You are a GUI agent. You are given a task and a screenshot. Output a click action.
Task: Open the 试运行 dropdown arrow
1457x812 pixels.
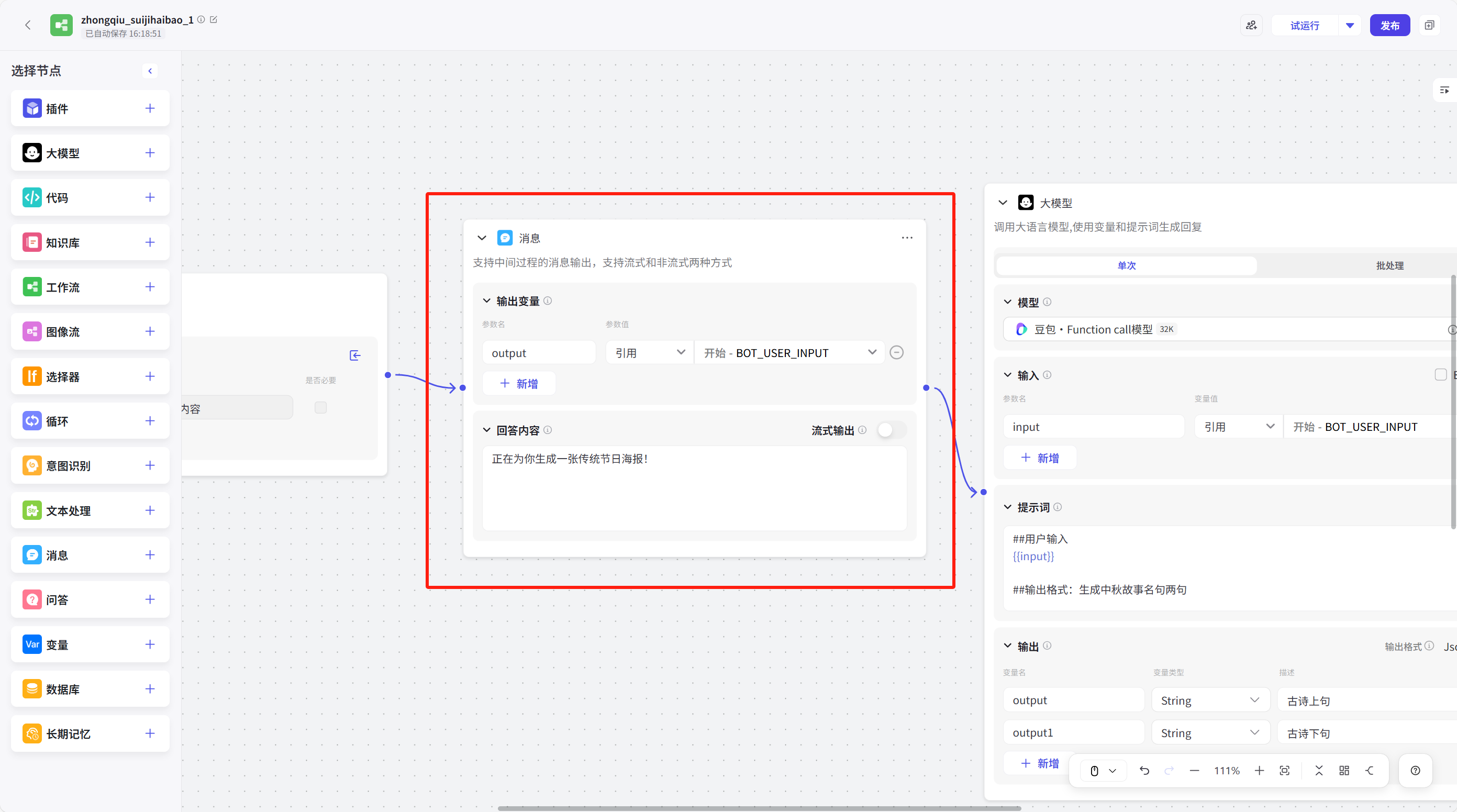[x=1350, y=26]
